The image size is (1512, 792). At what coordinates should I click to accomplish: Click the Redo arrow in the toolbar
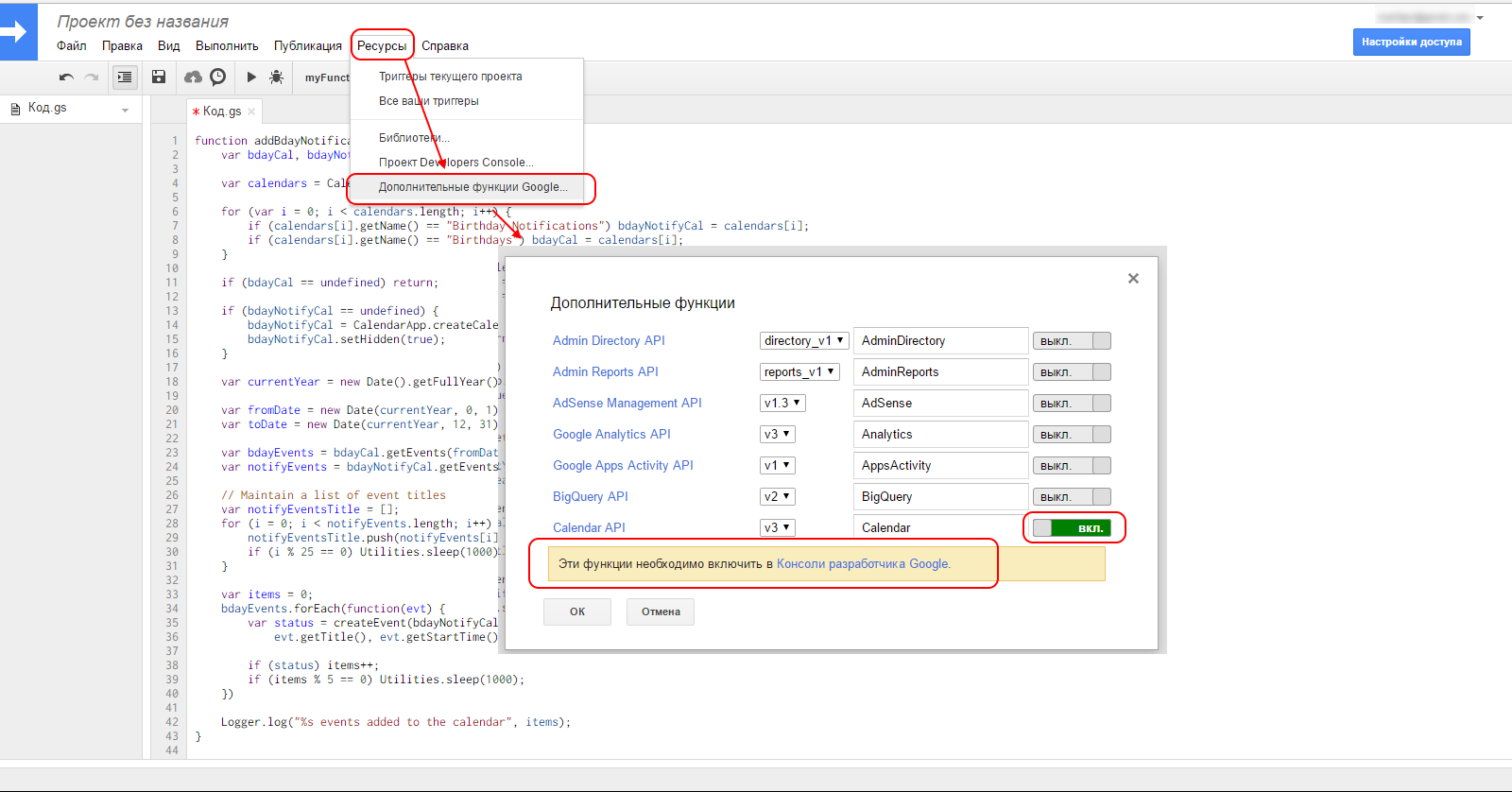coord(92,77)
